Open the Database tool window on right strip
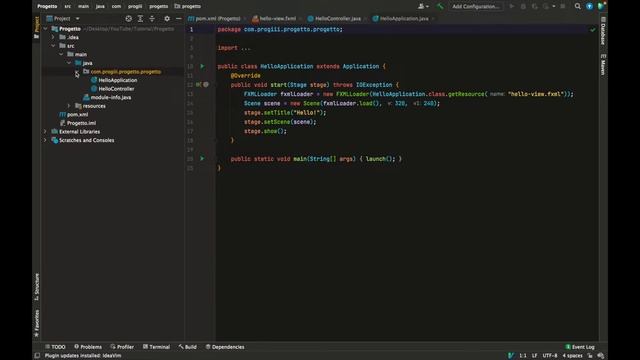Image resolution: width=640 pixels, height=360 pixels. click(x=603, y=31)
